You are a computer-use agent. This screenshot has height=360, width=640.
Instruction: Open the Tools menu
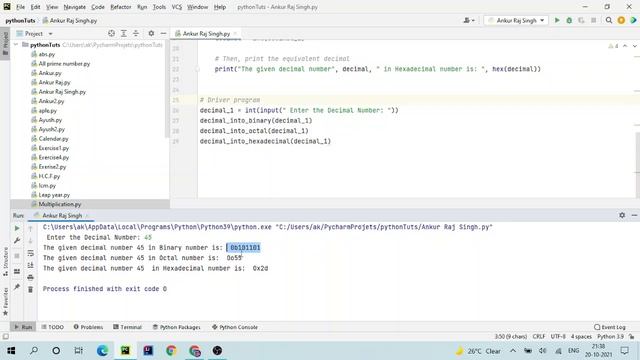[x=159, y=7]
